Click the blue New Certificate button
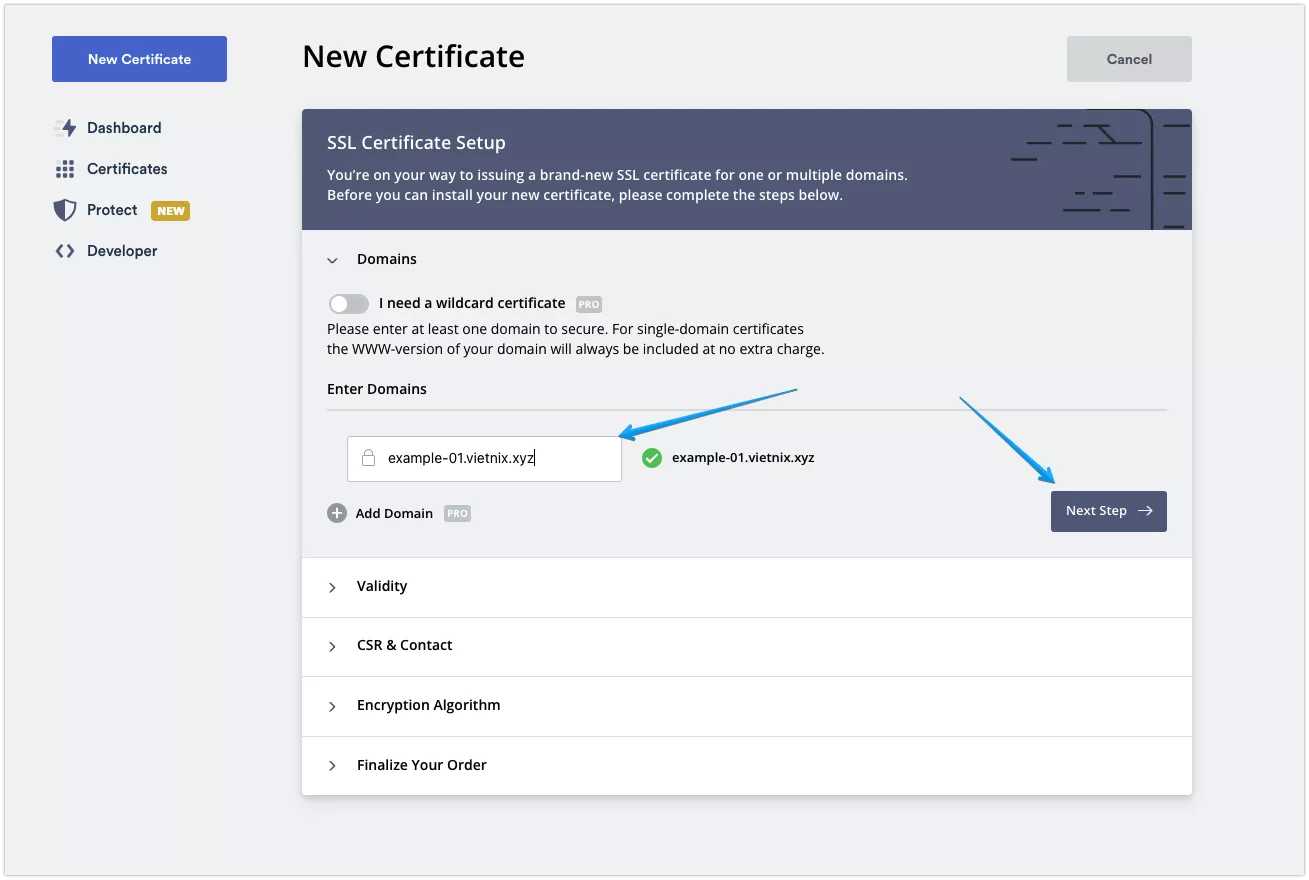 coord(139,59)
